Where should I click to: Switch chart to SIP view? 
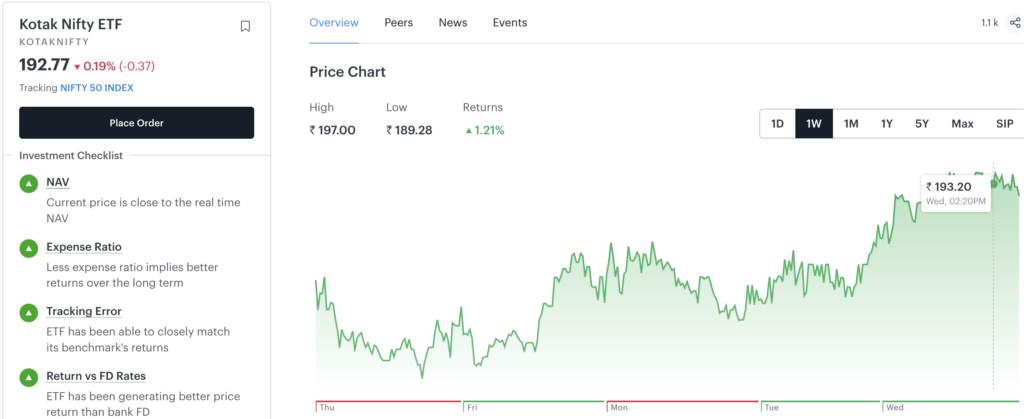[1004, 123]
